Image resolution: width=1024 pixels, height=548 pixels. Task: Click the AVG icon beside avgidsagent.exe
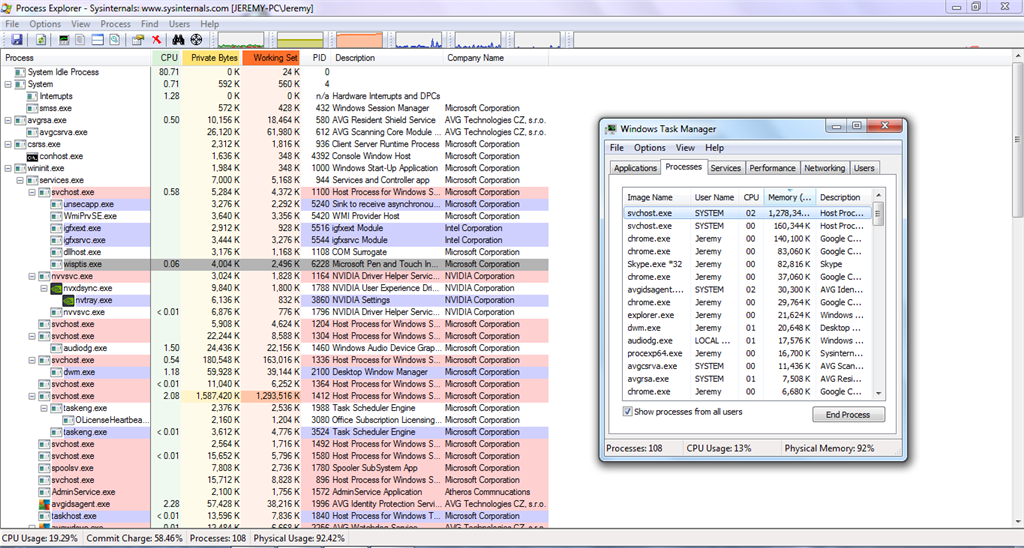click(x=44, y=504)
